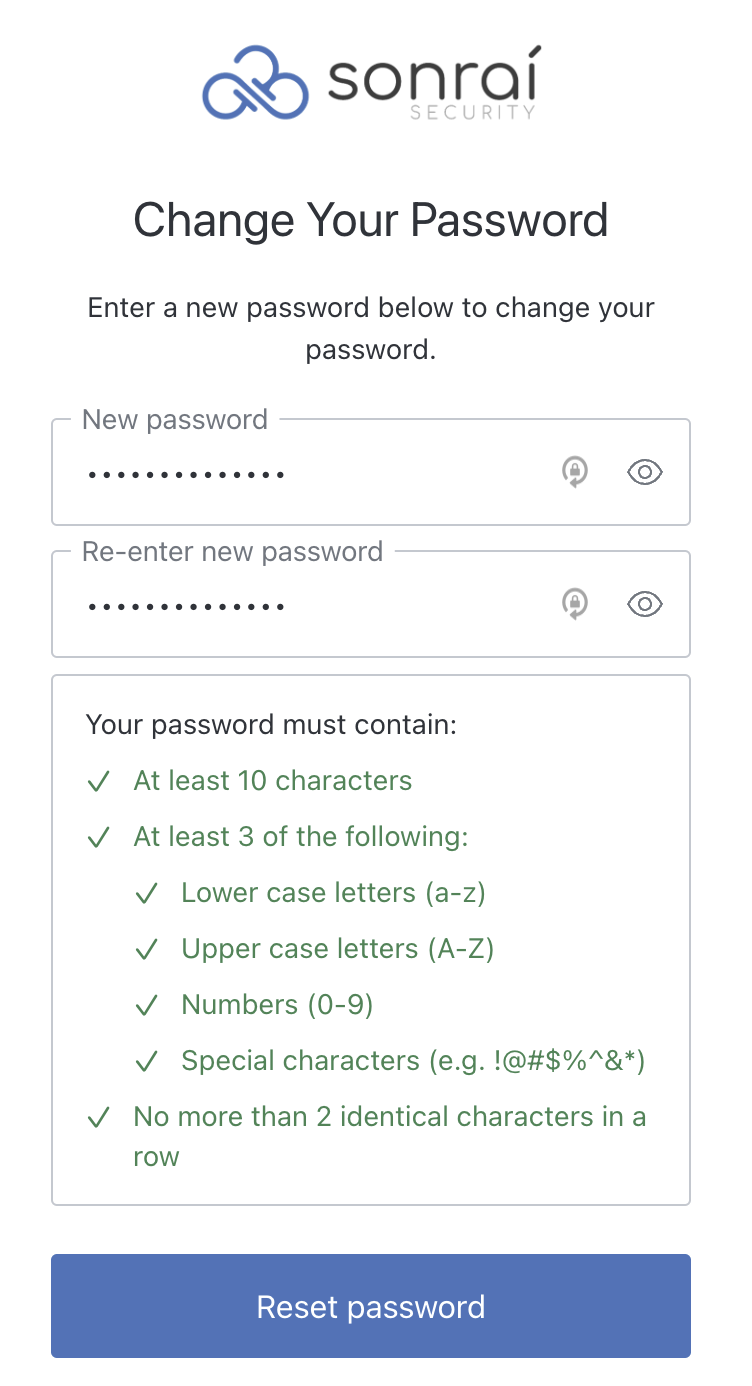
Task: Click checkmark next to Special characters
Action: [x=146, y=1062]
